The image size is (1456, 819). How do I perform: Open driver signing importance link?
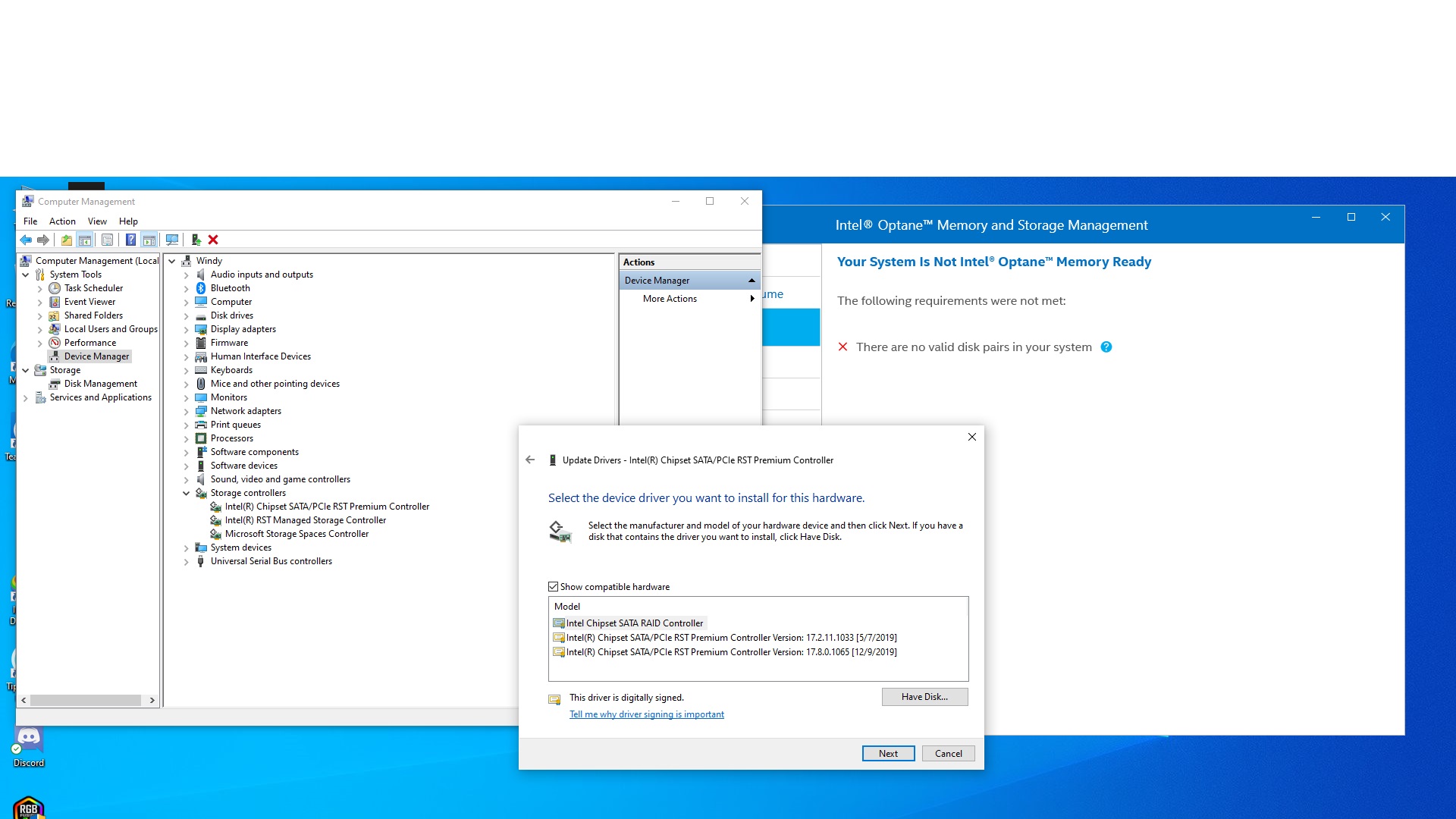646,714
